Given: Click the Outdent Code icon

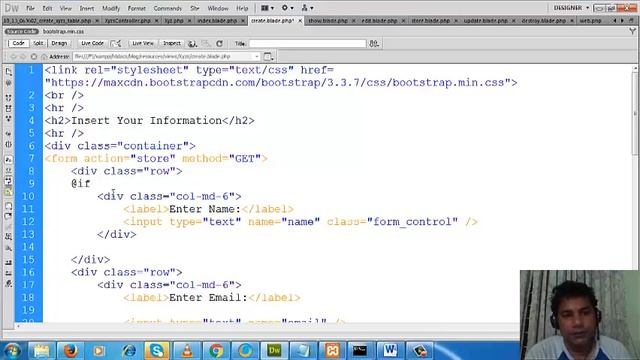Looking at the screenshot, I should click(x=8, y=273).
